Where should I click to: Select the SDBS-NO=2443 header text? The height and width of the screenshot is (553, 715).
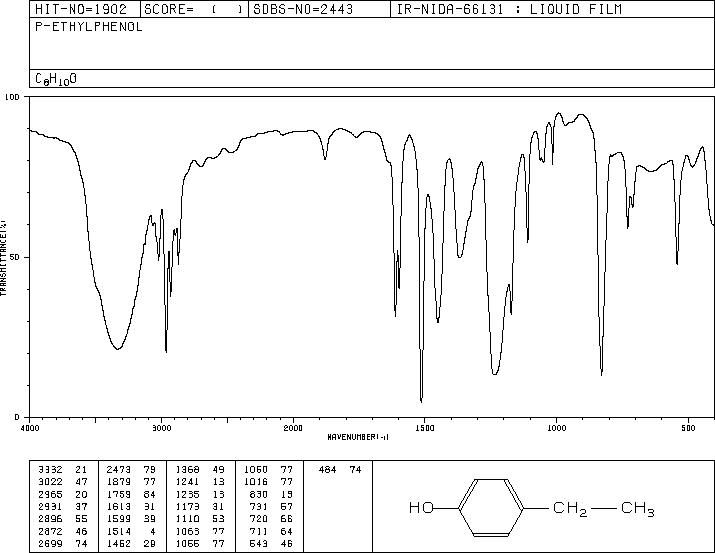(303, 9)
